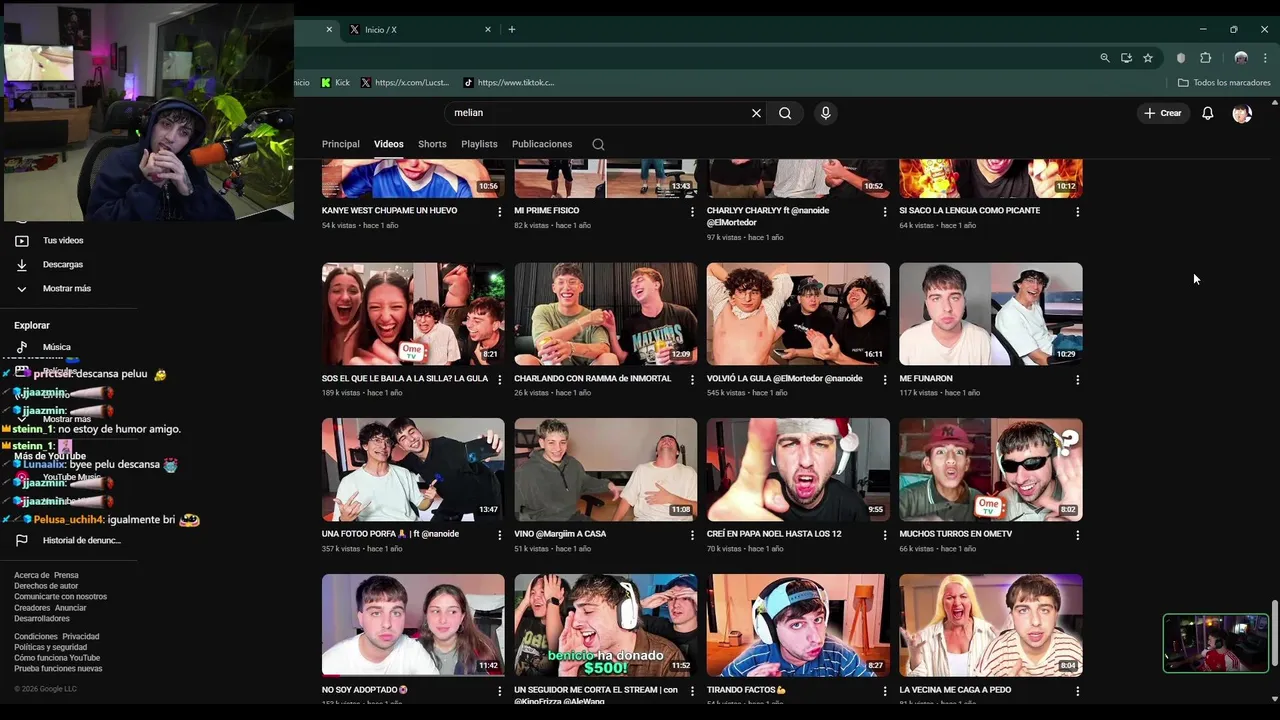
Task: Open the 'ME FUNARON' video thumbnail
Action: tap(991, 314)
